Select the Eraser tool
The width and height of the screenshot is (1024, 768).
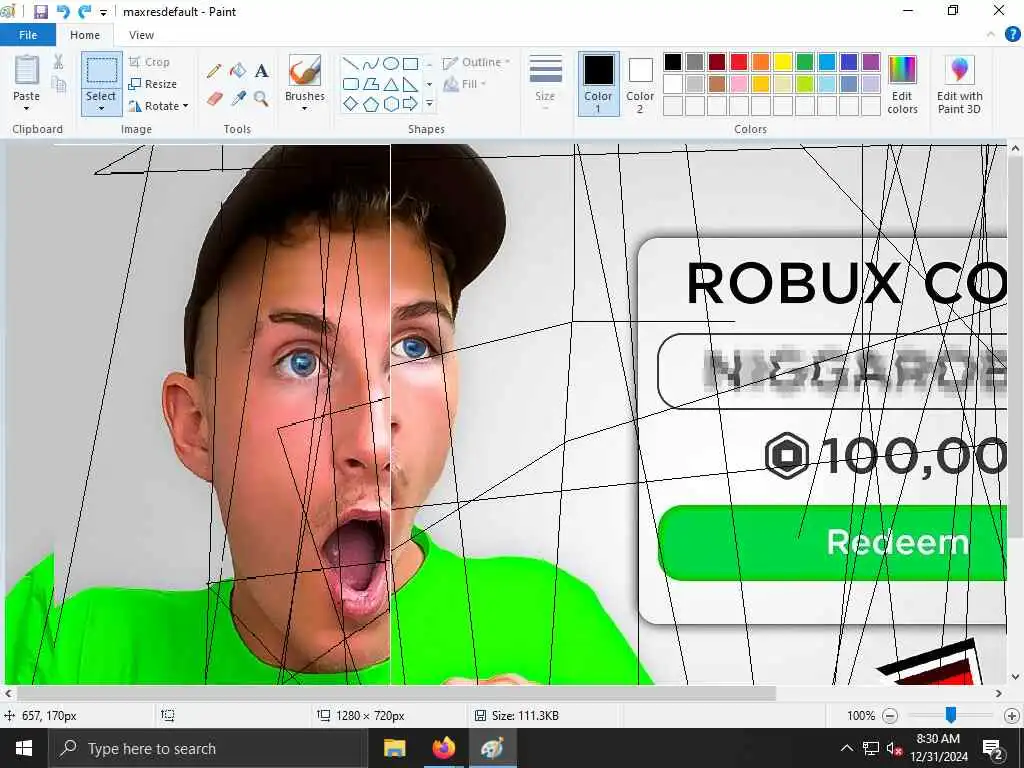(x=214, y=99)
